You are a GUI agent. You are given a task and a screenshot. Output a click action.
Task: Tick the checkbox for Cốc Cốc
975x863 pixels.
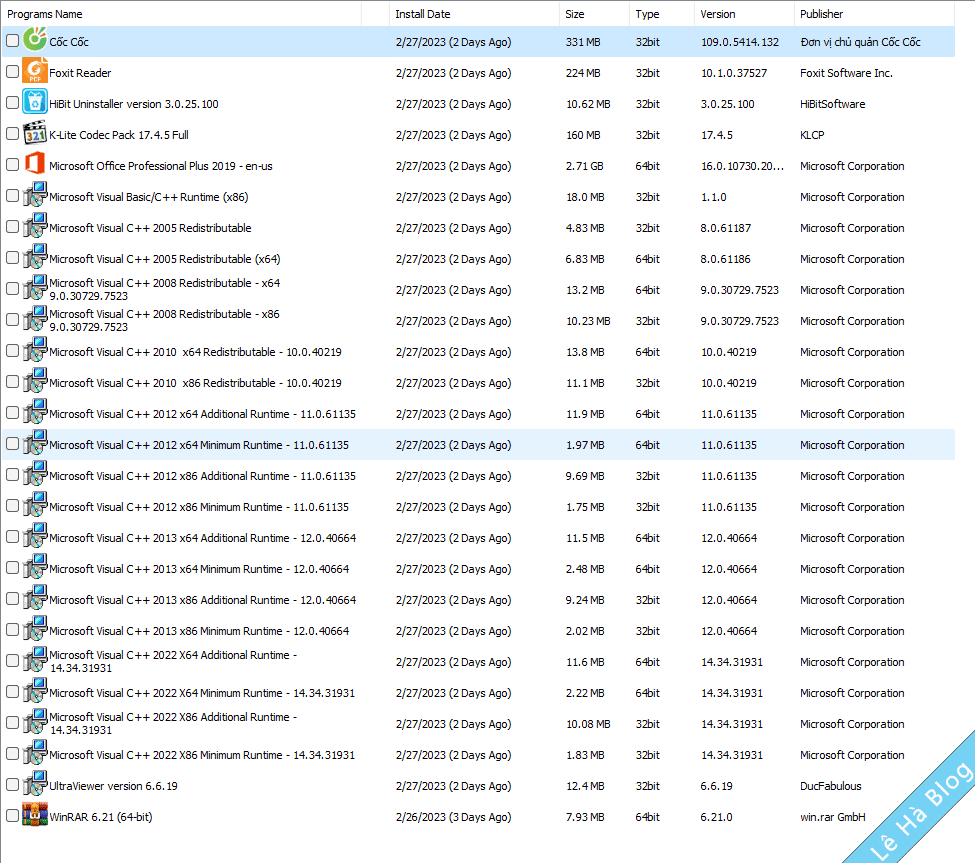click(x=12, y=41)
